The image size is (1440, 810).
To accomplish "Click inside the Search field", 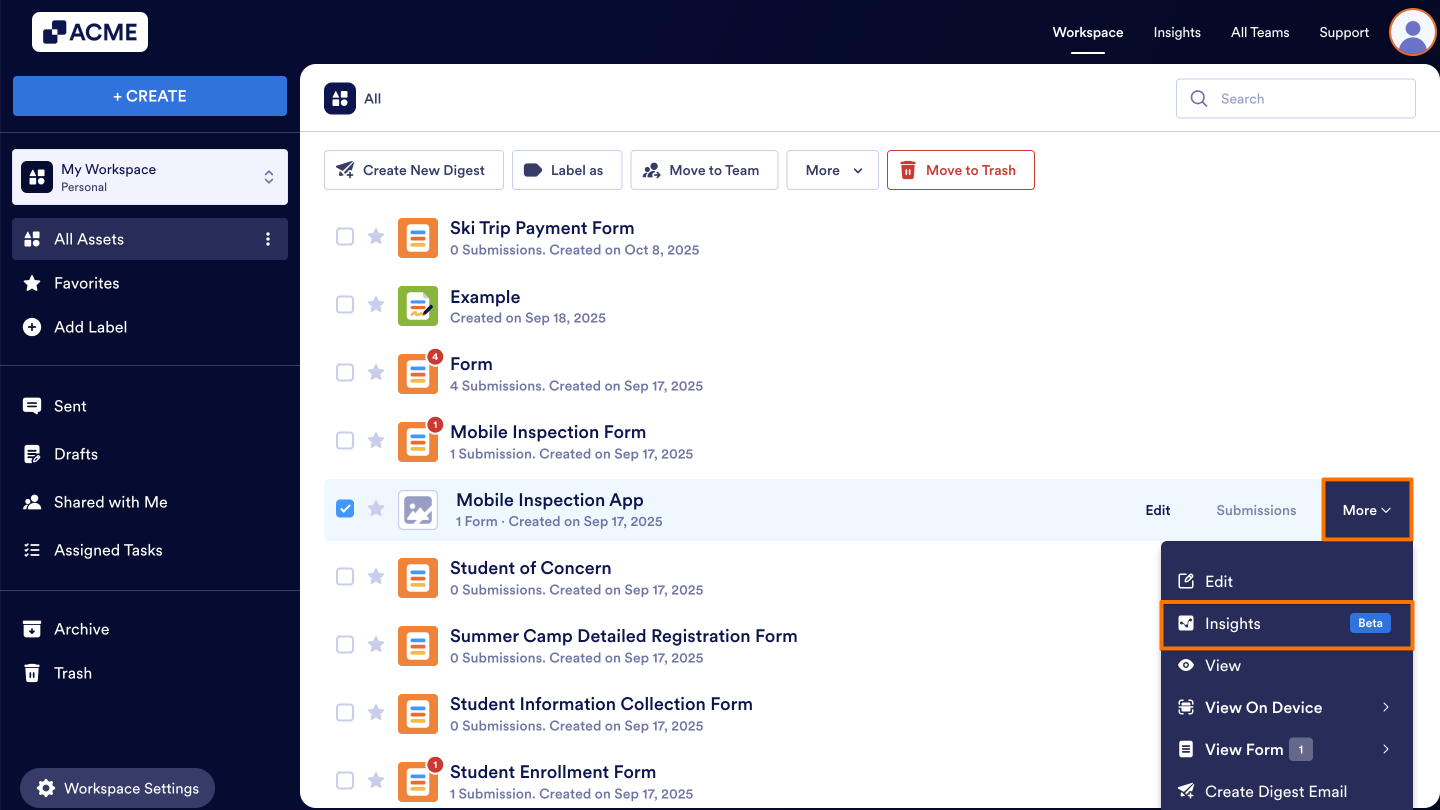I will coord(1295,98).
